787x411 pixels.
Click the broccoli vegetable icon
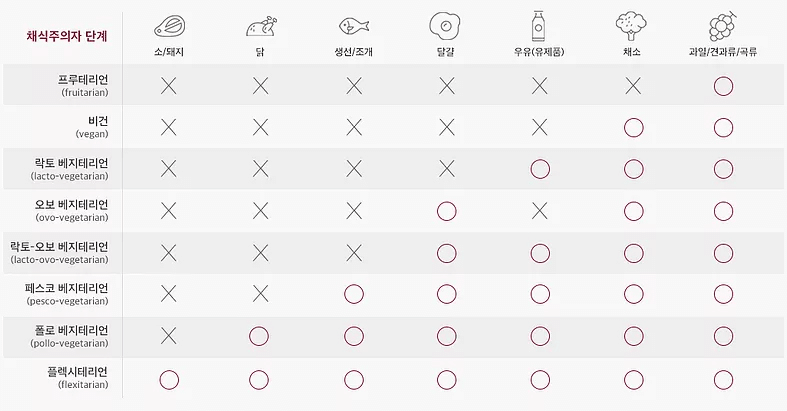tap(632, 24)
